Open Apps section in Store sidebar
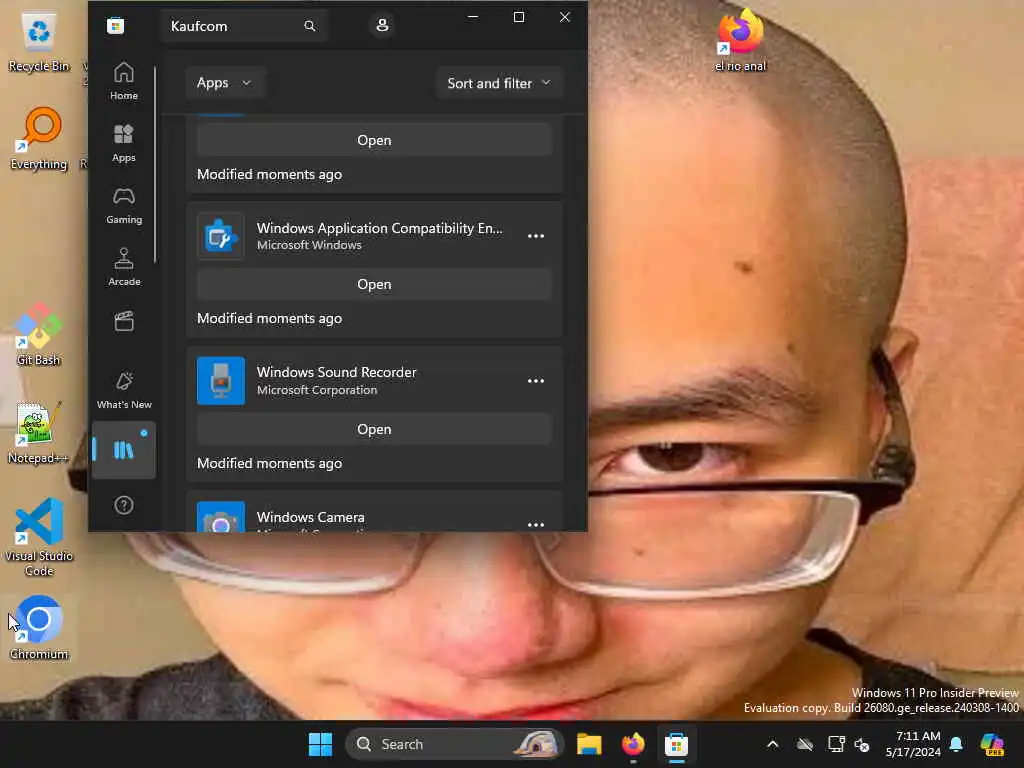 (x=124, y=143)
